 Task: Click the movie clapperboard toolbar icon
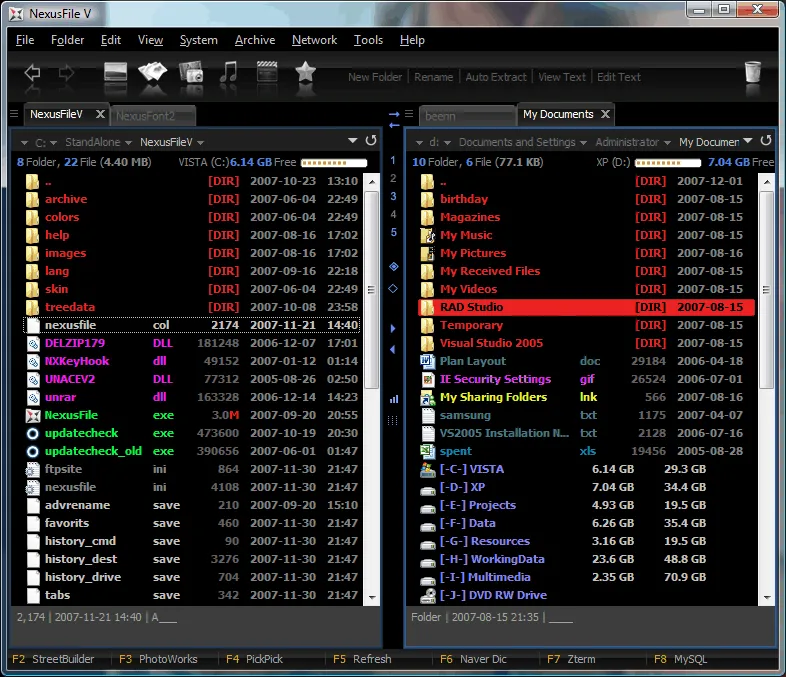[267, 73]
